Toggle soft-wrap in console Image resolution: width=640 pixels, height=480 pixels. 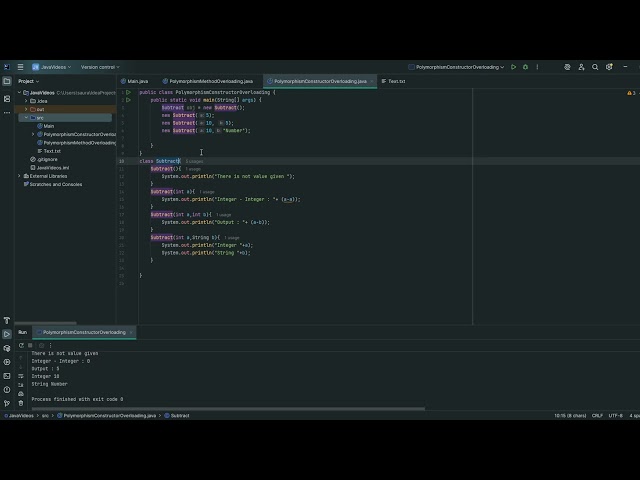pos(21,376)
